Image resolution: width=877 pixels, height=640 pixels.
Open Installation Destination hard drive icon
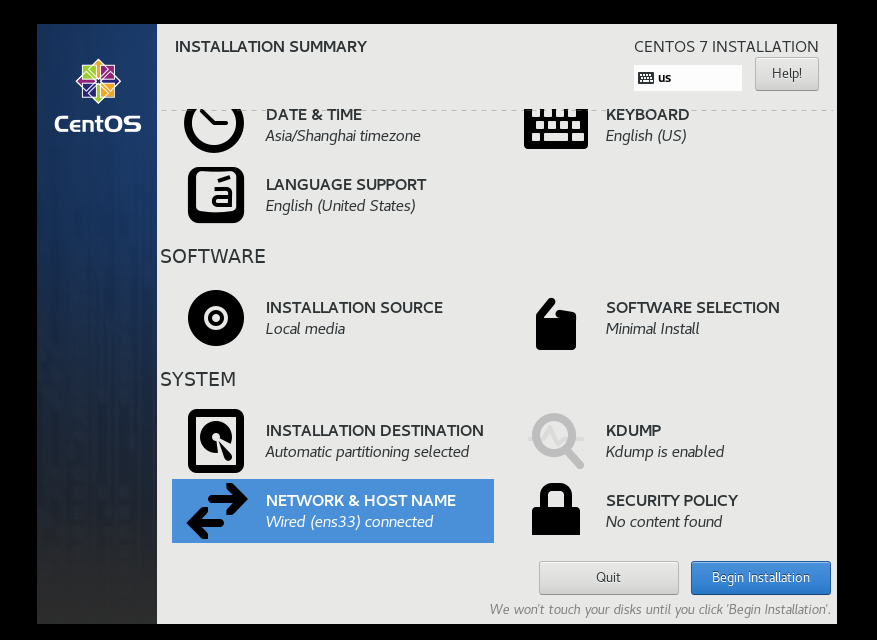coord(216,441)
